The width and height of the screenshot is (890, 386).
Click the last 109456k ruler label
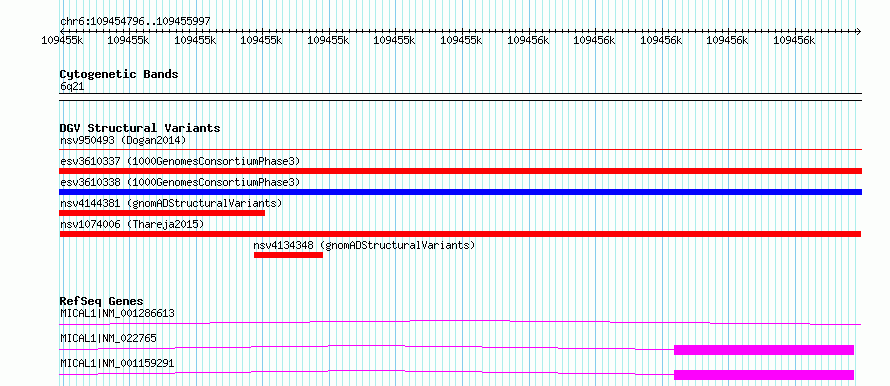coord(794,40)
